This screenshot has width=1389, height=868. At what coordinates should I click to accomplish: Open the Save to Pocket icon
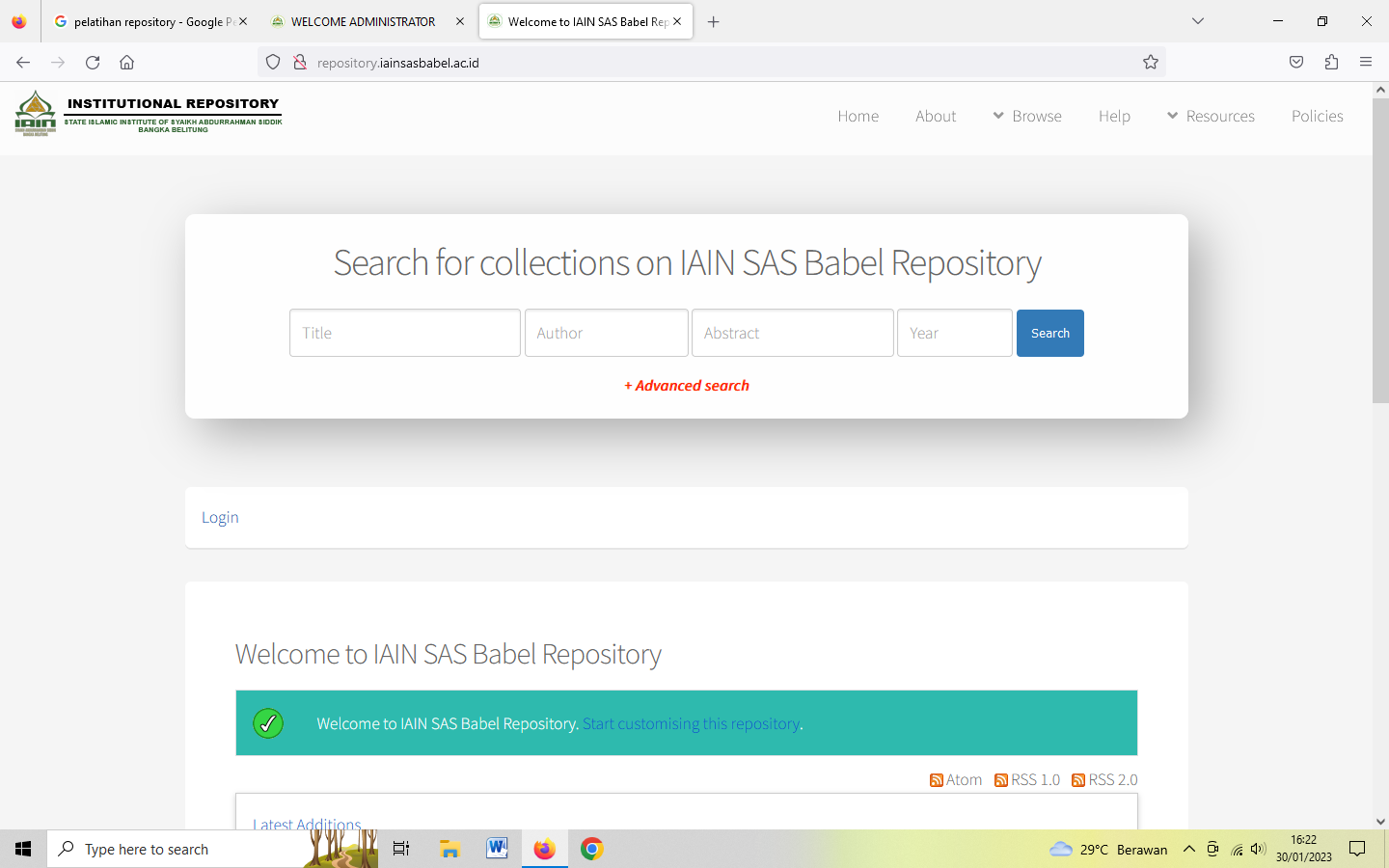[x=1296, y=63]
